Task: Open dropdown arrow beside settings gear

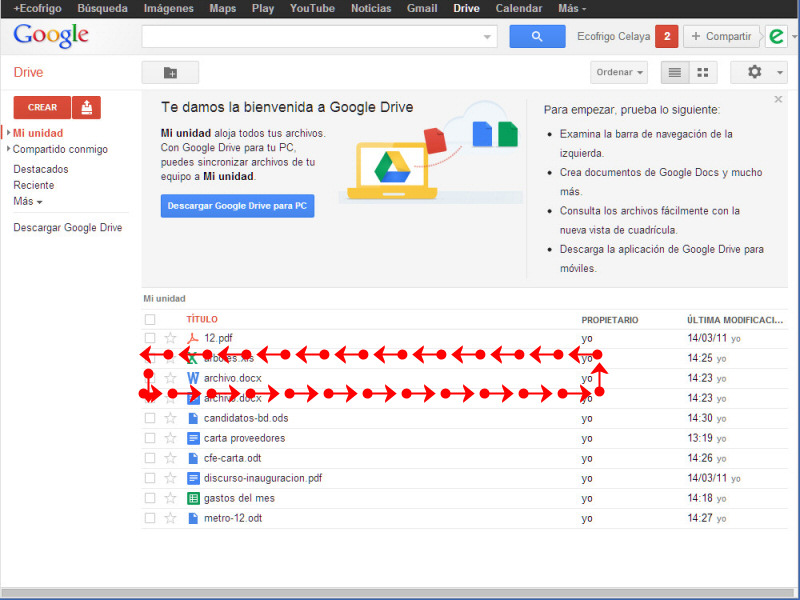Action: [780, 72]
